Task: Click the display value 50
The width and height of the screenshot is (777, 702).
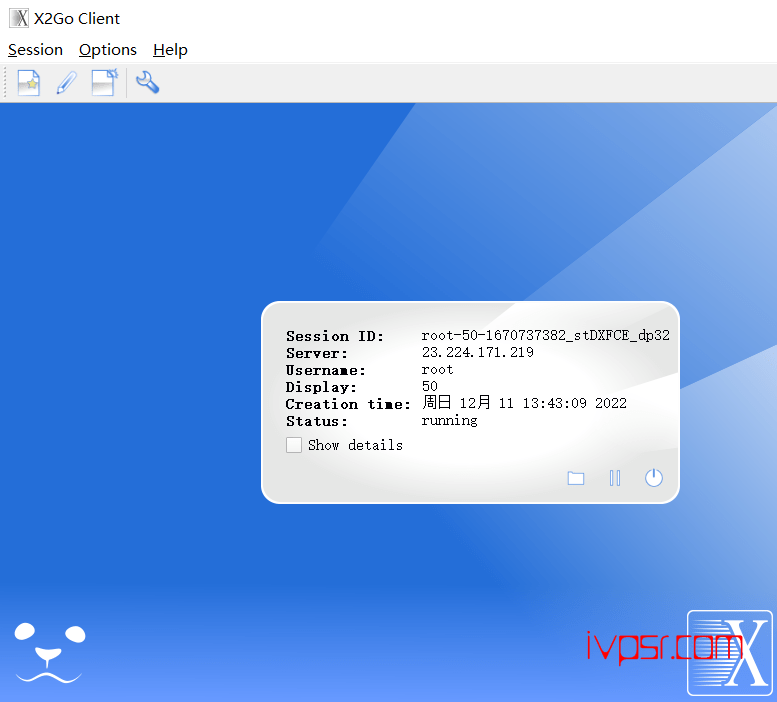Action: 430,386
